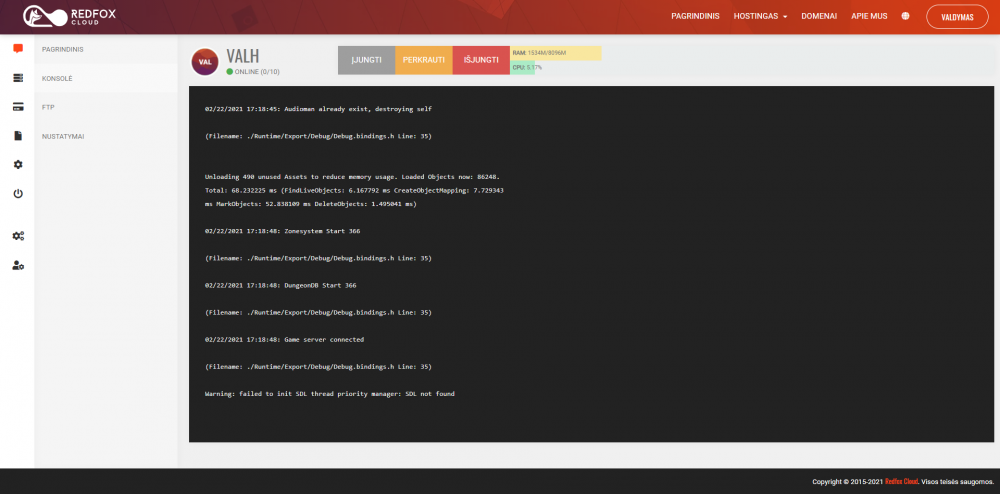Click the Redfox Cloud footer link
The width and height of the screenshot is (1000, 494).
tap(902, 482)
